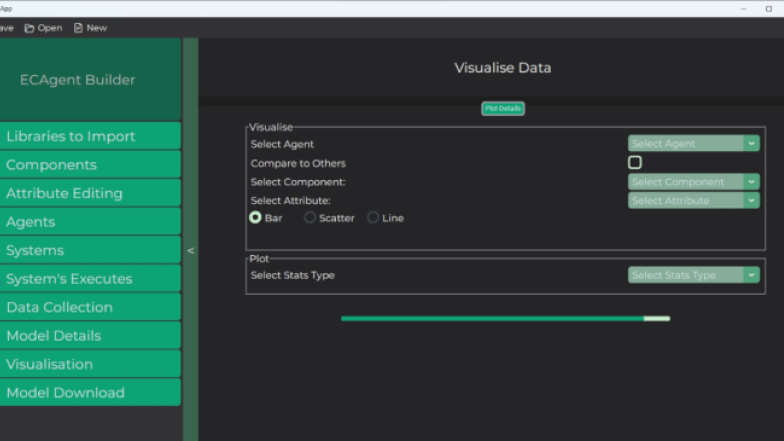Click the New file icon in toolbar
This screenshot has height=441, width=784.
78,28
